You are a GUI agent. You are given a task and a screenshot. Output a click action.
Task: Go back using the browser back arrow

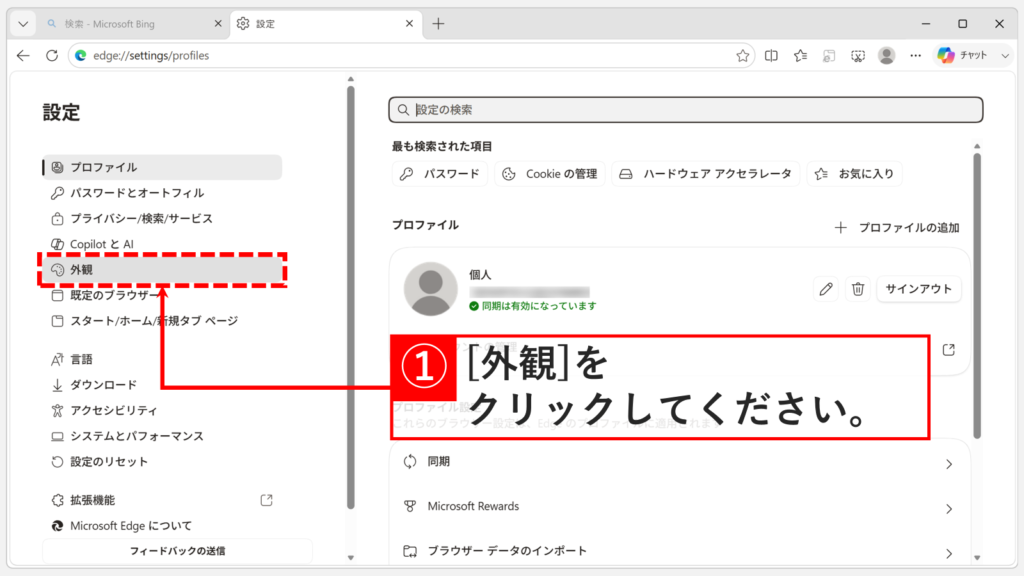(24, 56)
